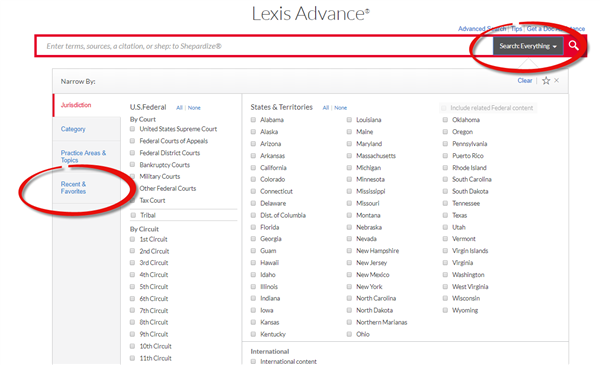The width and height of the screenshot is (600, 365).
Task: Check Federal Courts of Appeals
Action: click(x=132, y=141)
